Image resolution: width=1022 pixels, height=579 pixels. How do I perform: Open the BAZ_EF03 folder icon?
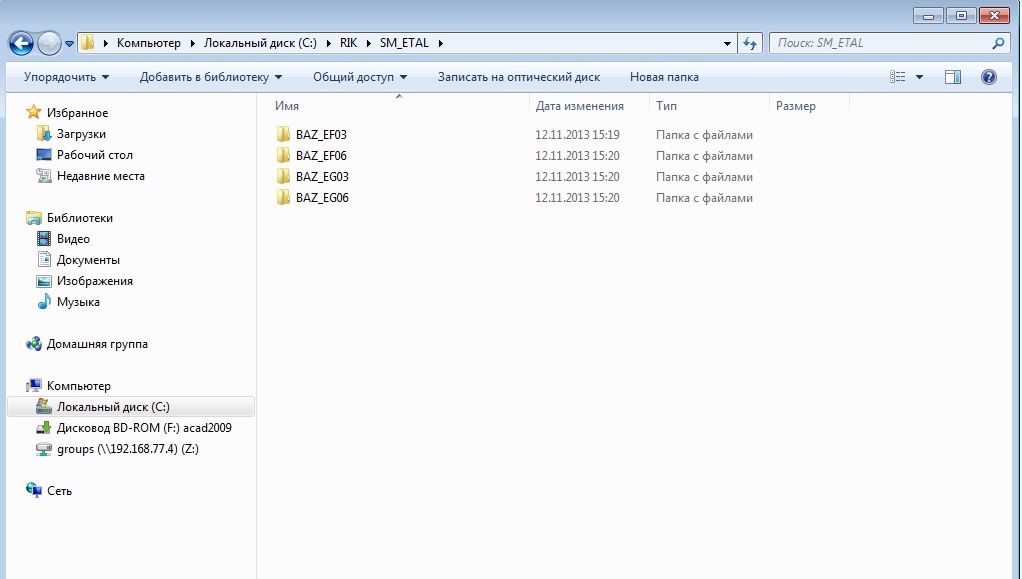283,135
